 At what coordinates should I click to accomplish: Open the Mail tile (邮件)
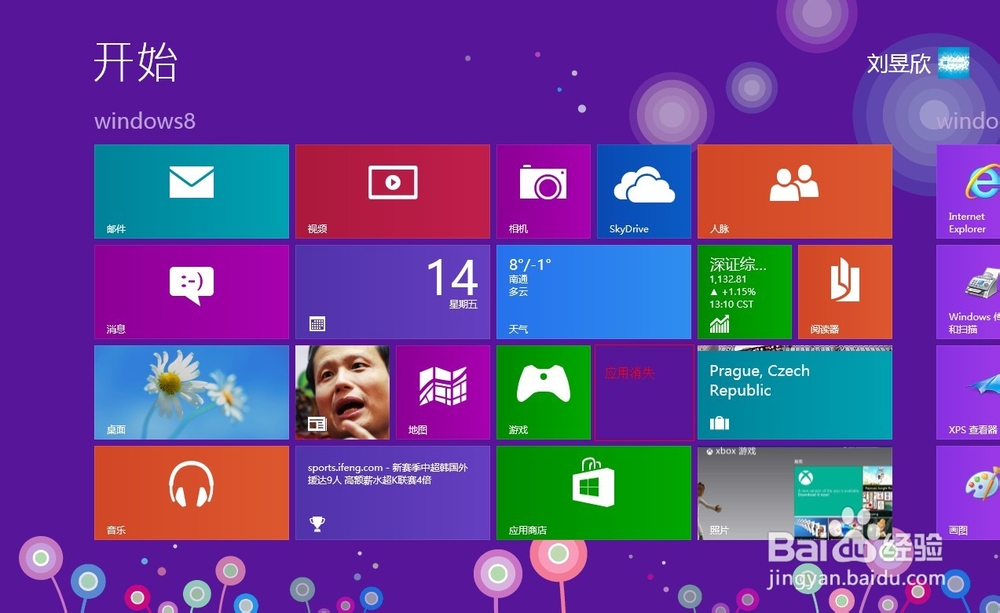coord(191,191)
